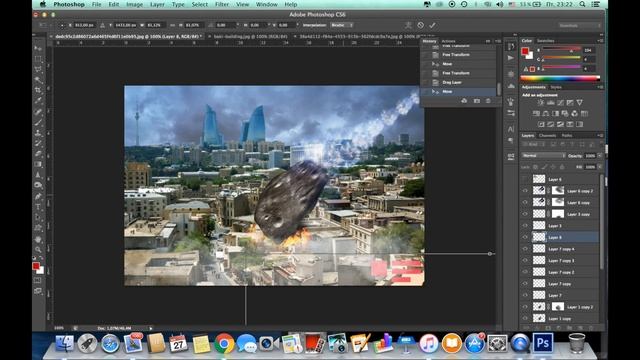The width and height of the screenshot is (640, 360).
Task: Open the History panel flyout menu
Action: tap(498, 41)
